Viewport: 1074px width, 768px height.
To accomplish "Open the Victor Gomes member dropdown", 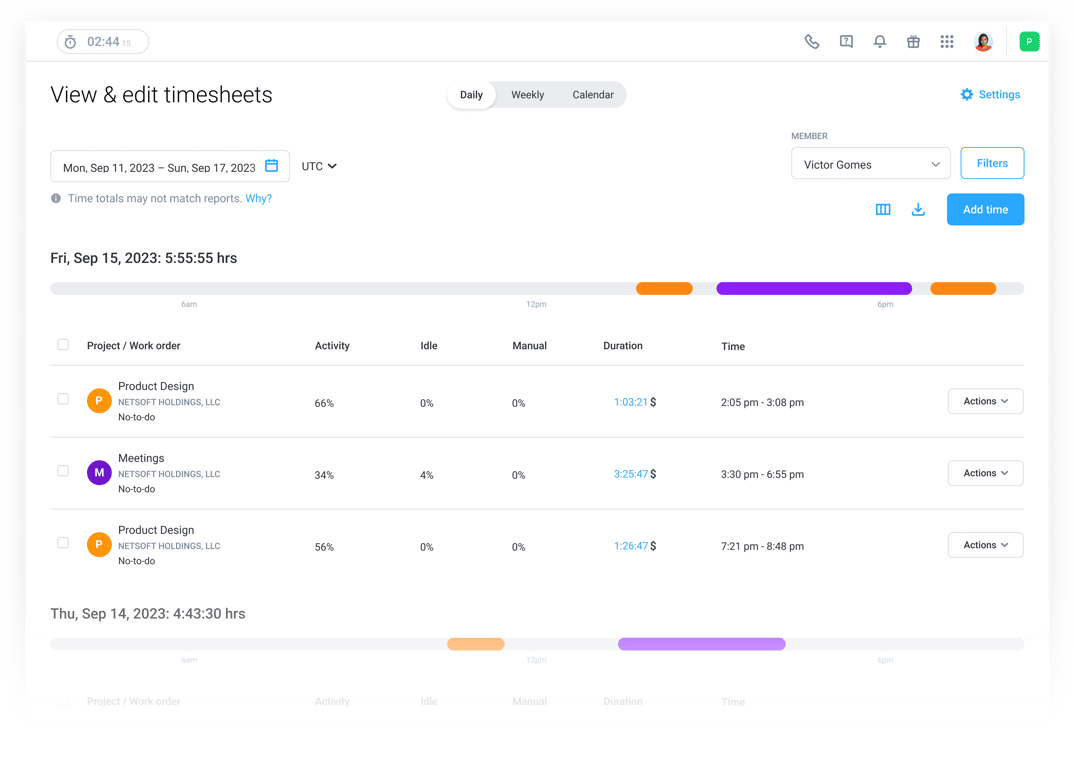I will click(x=871, y=164).
